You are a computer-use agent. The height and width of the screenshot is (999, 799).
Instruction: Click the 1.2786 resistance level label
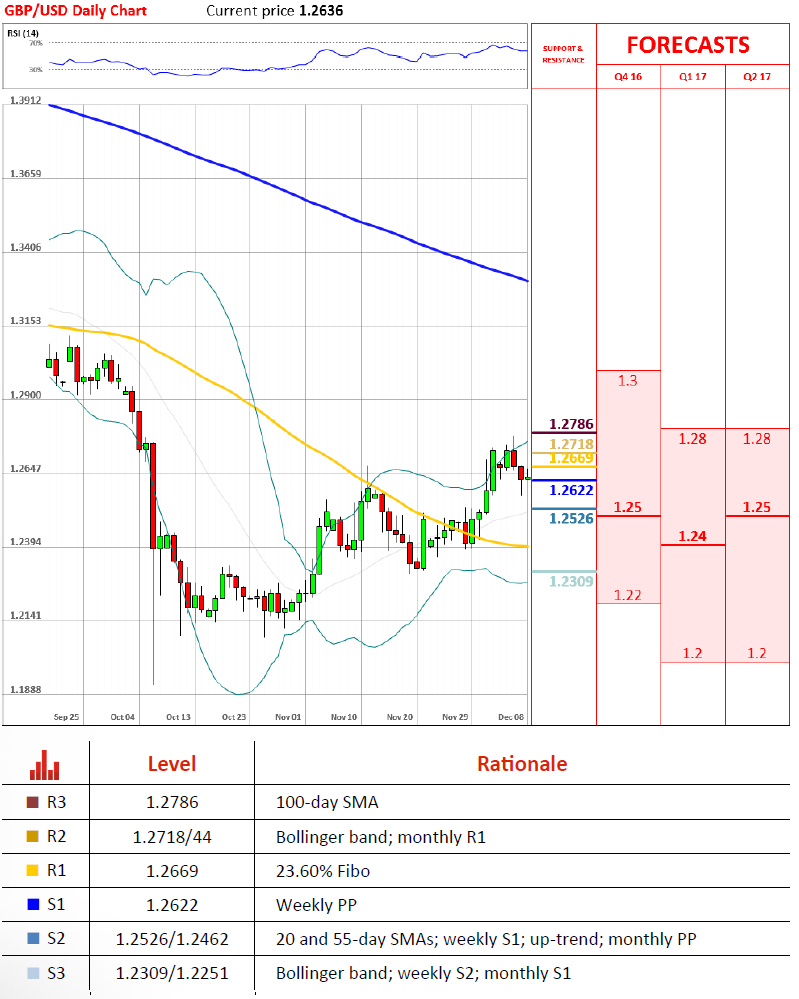571,424
